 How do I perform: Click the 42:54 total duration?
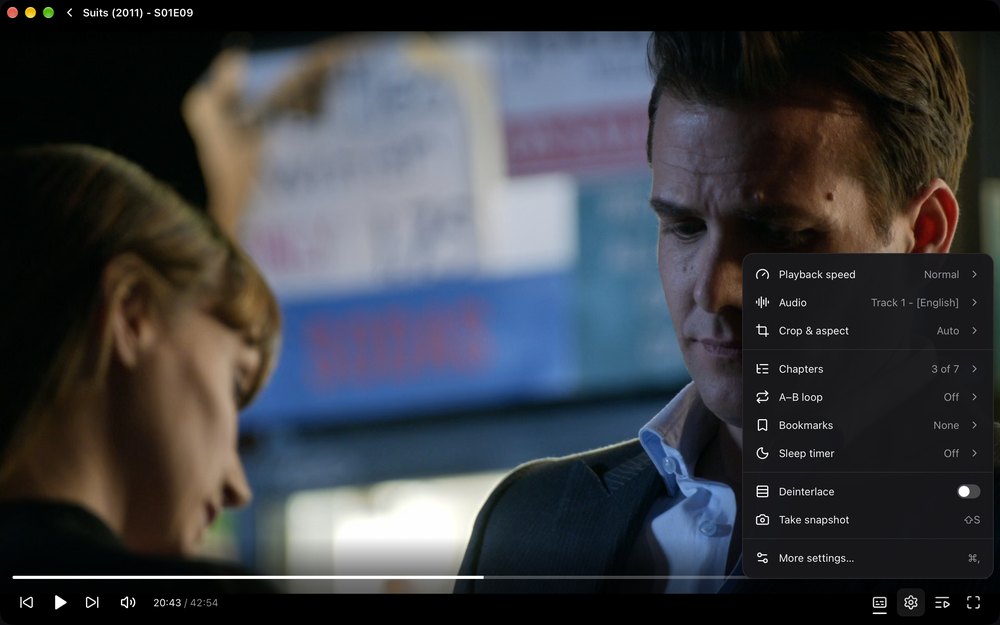click(x=203, y=603)
